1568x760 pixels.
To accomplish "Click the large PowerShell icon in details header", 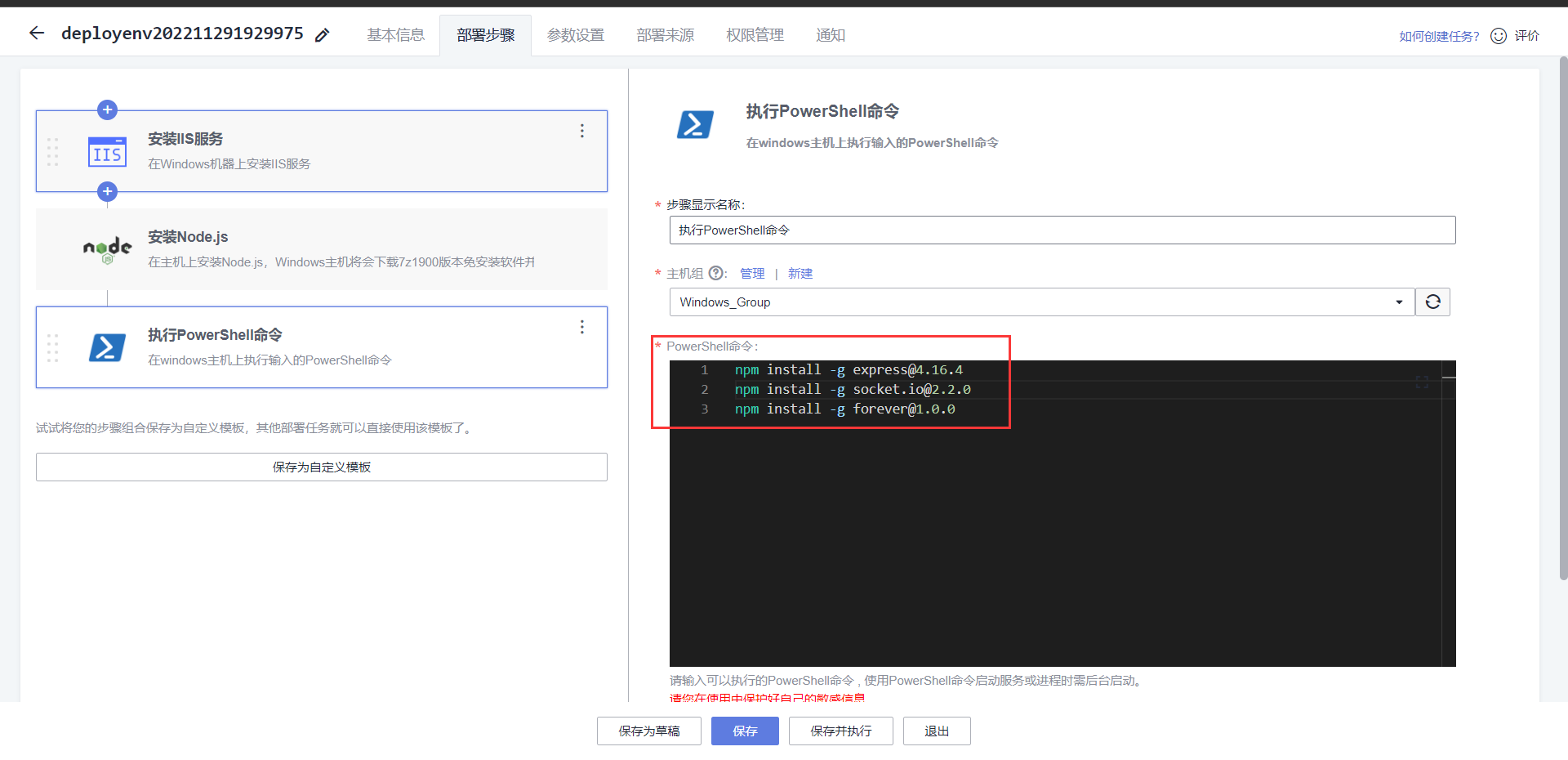I will (x=695, y=124).
